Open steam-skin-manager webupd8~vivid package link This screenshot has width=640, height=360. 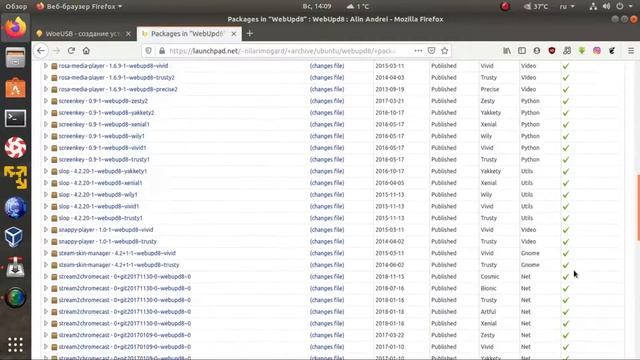pos(117,253)
